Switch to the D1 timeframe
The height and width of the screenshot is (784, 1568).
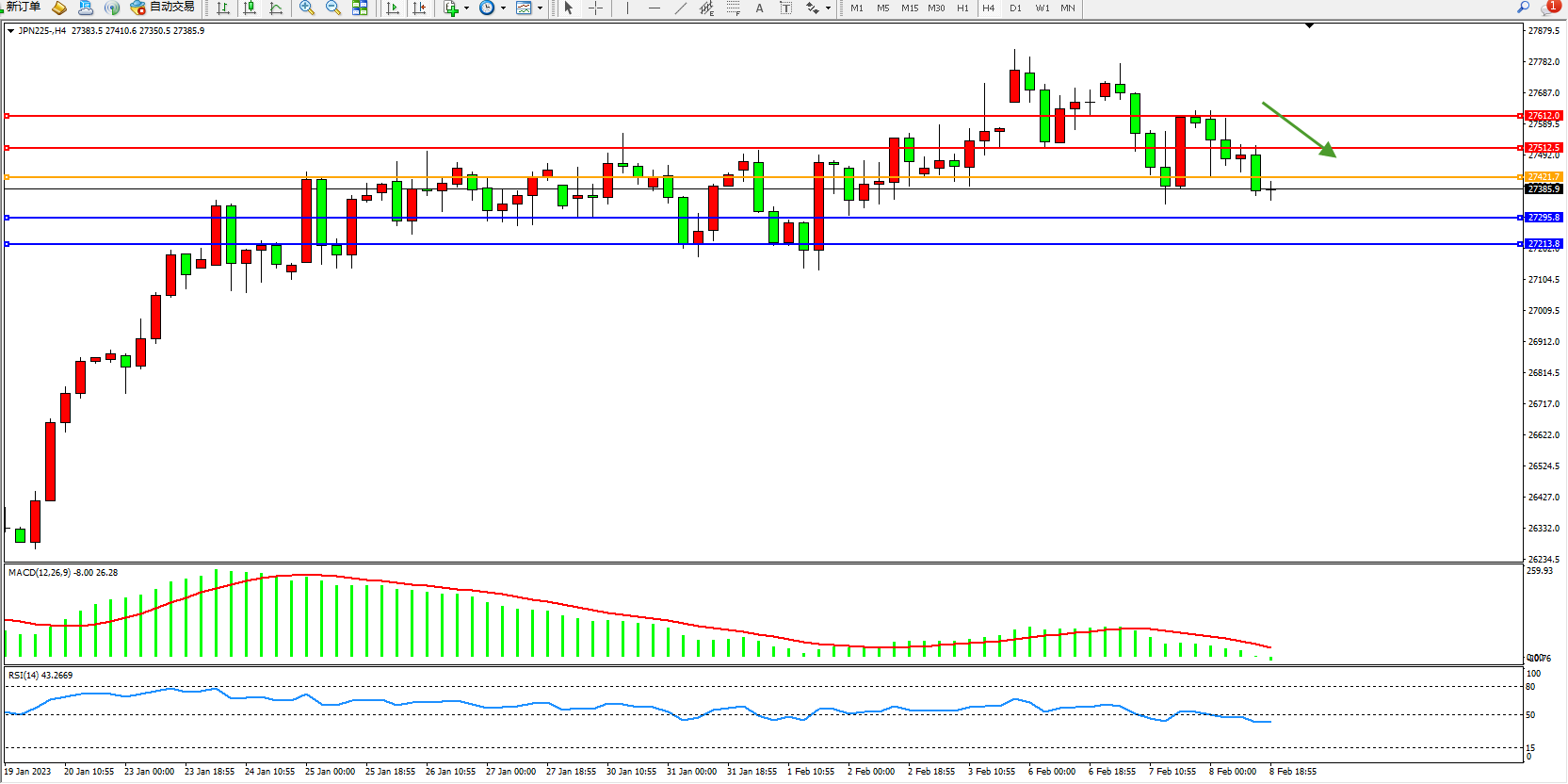1015,8
